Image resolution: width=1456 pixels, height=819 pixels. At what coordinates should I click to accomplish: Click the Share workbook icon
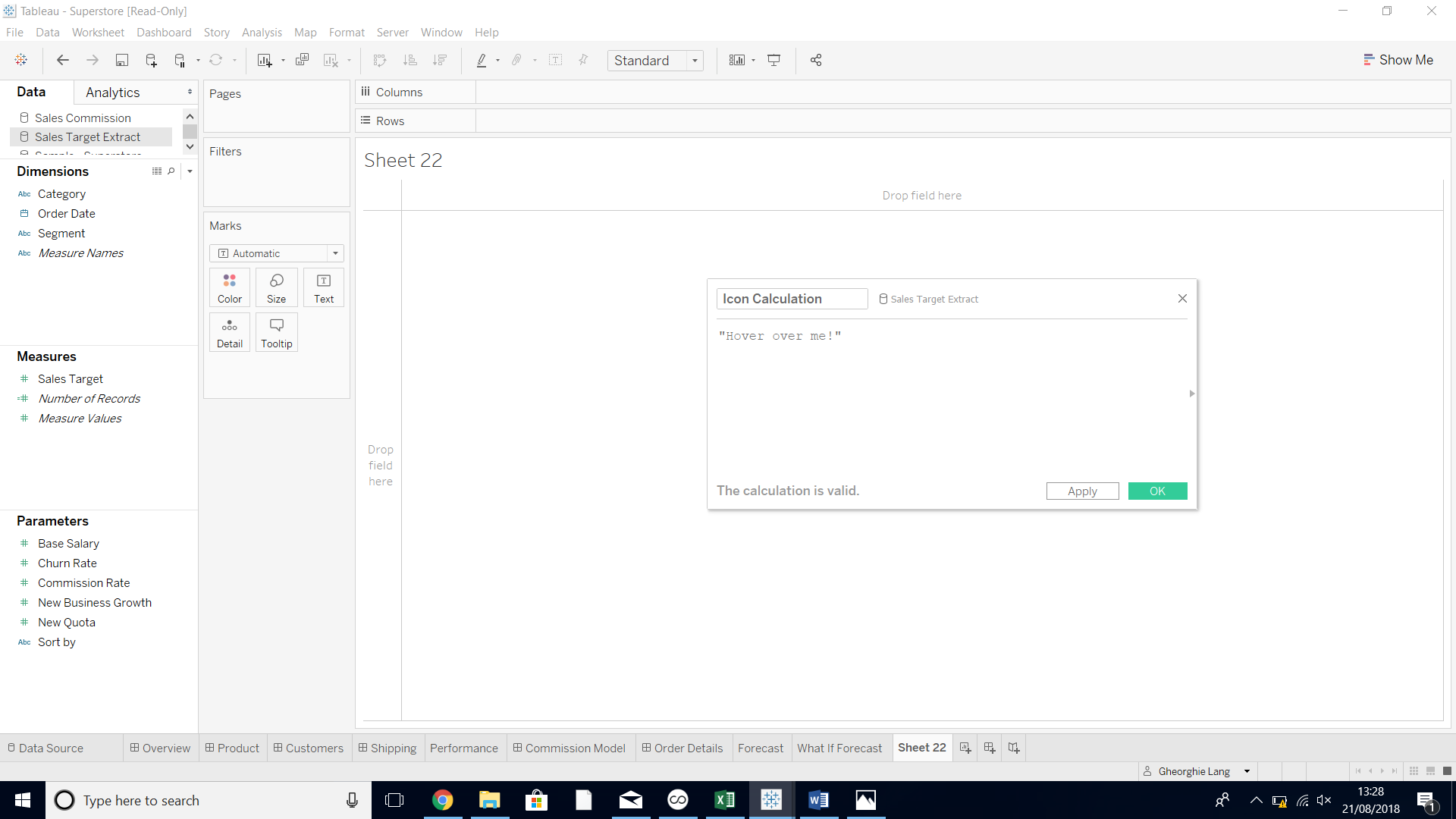[816, 60]
